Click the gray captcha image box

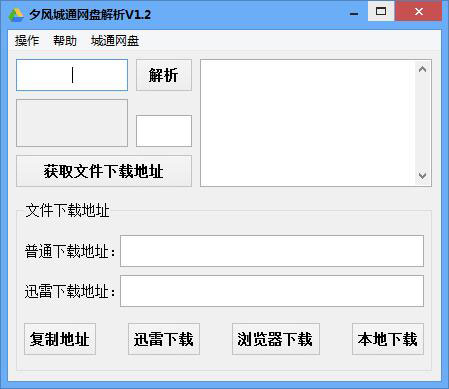[x=72, y=123]
